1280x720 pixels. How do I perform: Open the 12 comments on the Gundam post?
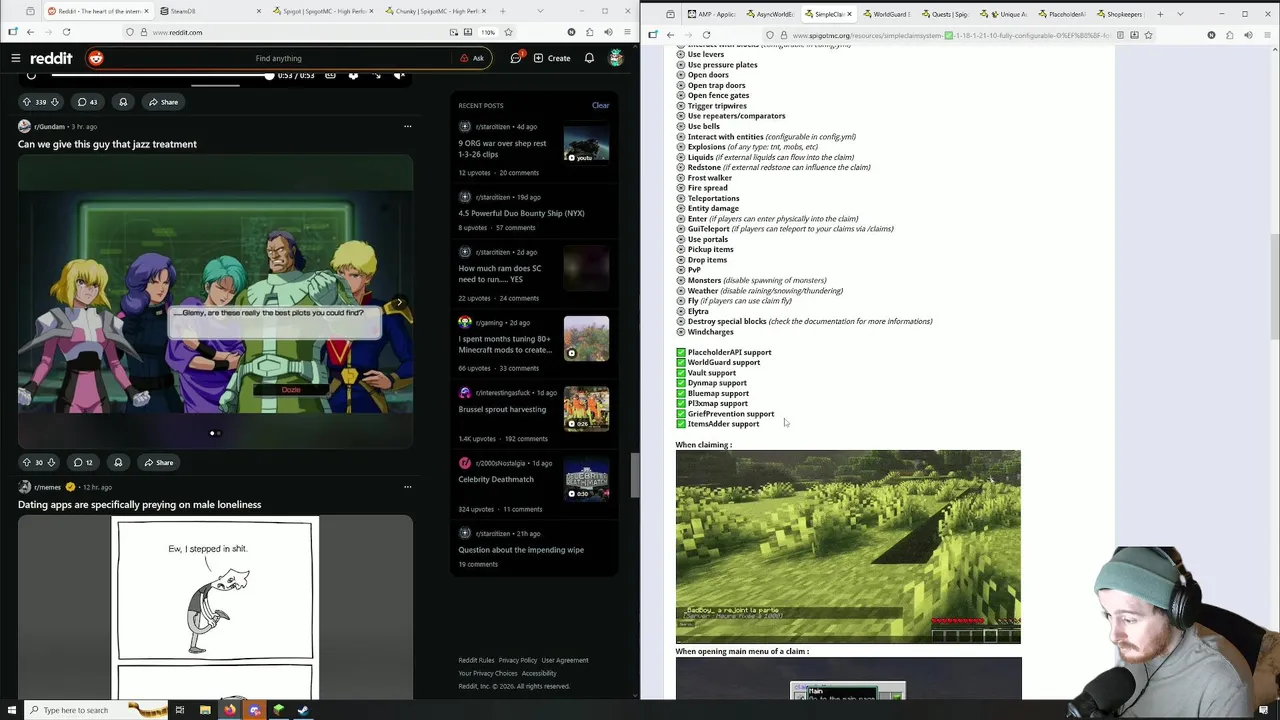point(82,462)
